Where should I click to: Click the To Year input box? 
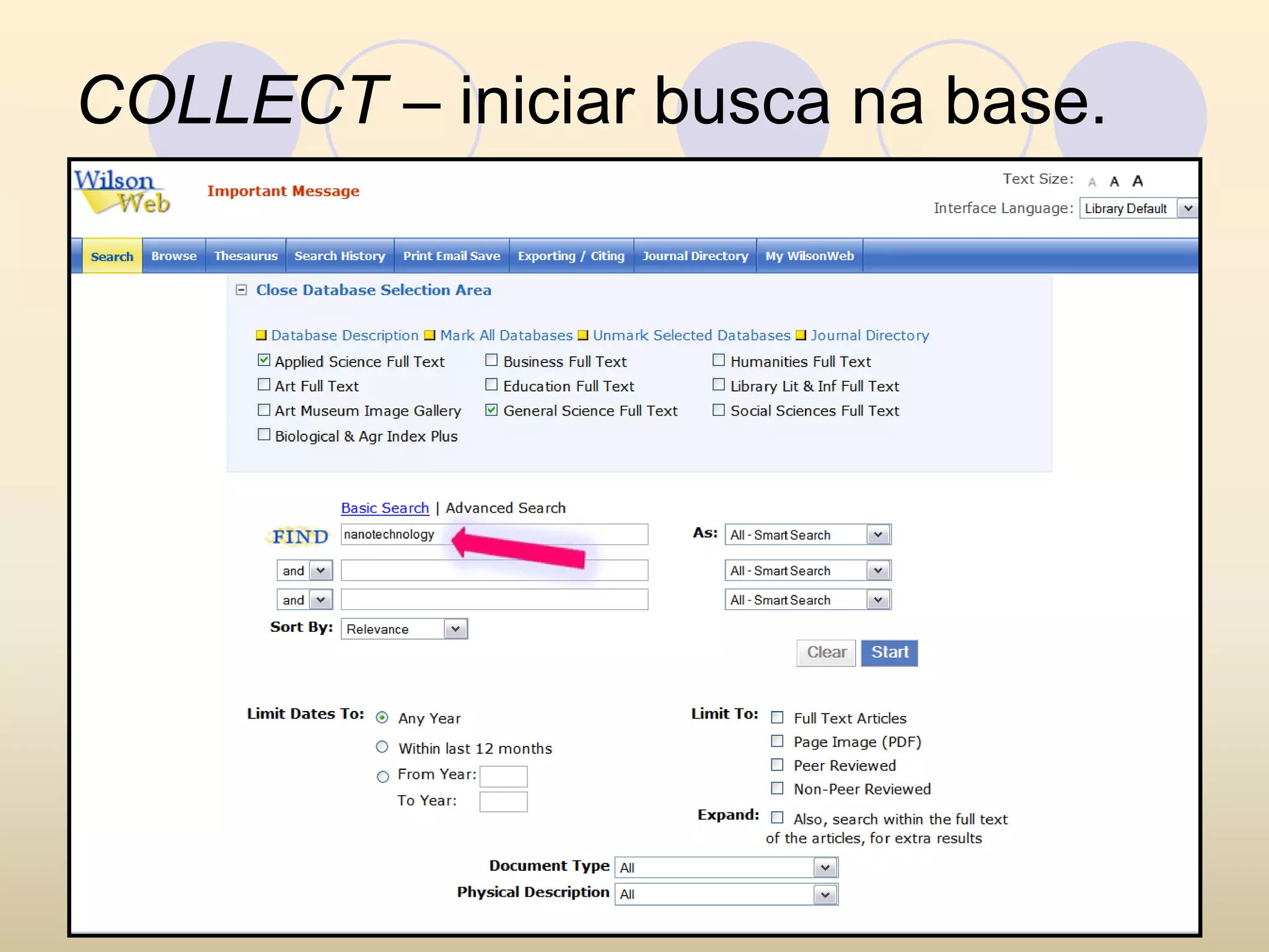(503, 801)
